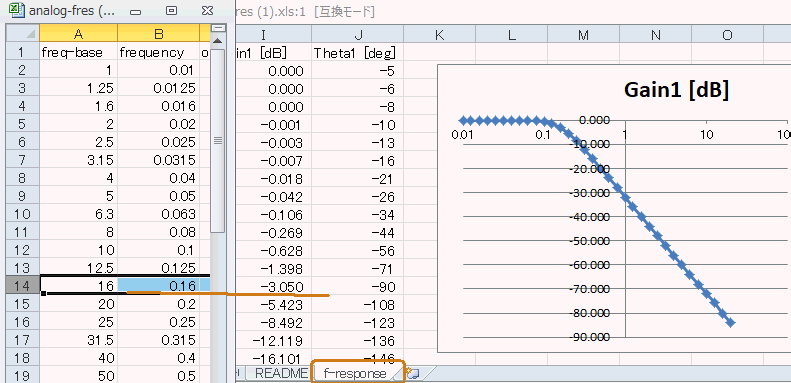Select the Theta1 cell showing -90
Viewport: 791px width, 383px height.
coord(357,287)
